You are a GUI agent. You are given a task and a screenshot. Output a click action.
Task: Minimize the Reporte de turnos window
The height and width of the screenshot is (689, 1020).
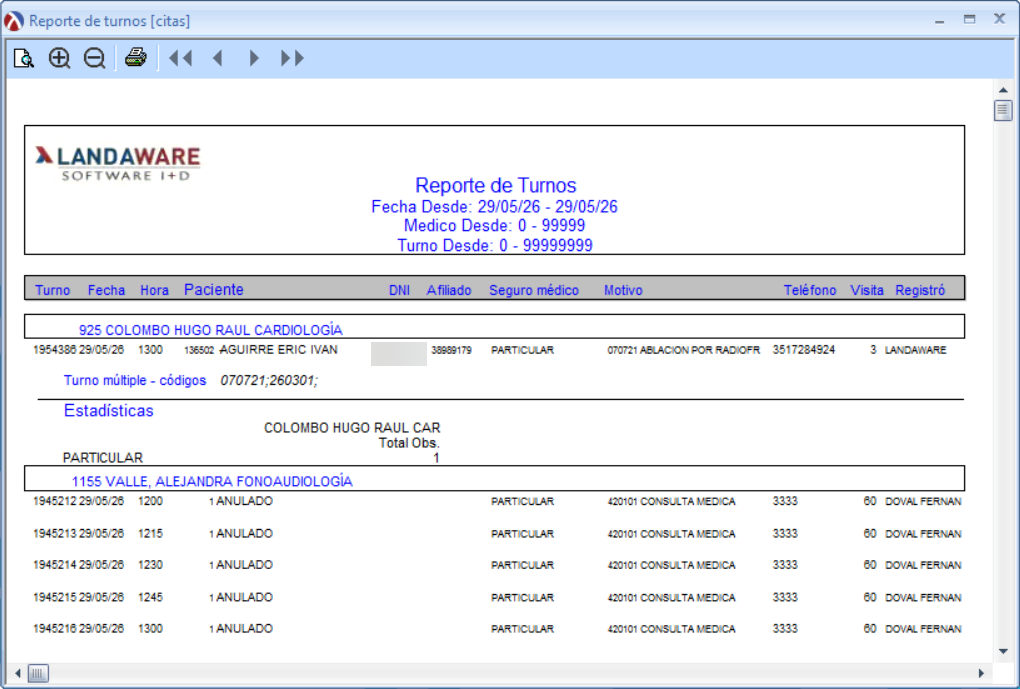(x=939, y=21)
